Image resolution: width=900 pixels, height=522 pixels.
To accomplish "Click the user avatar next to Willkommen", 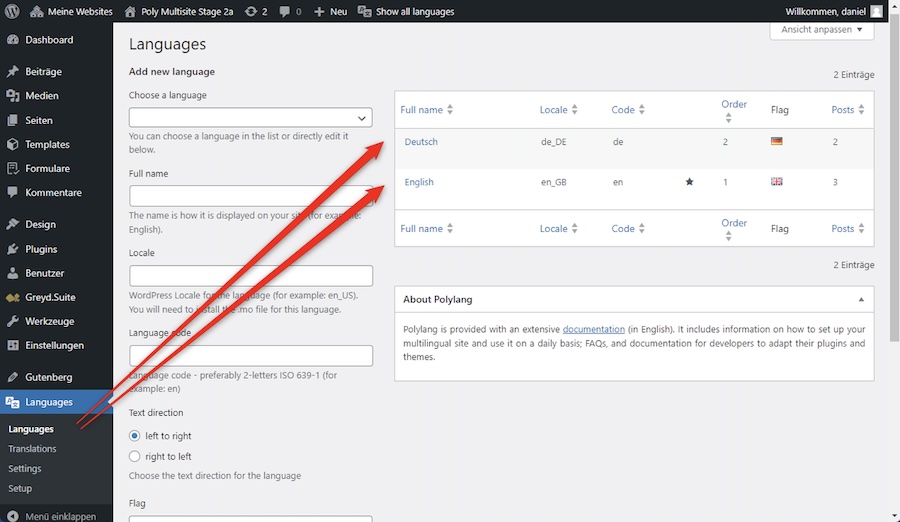I will pos(876,12).
